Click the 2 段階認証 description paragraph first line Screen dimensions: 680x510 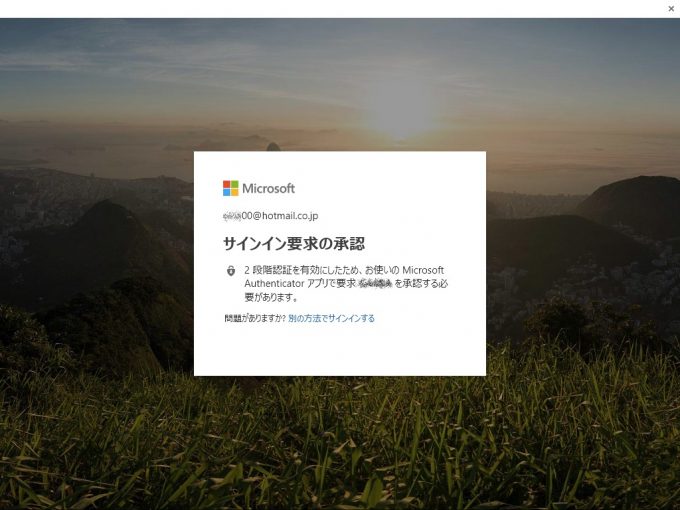(x=344, y=270)
